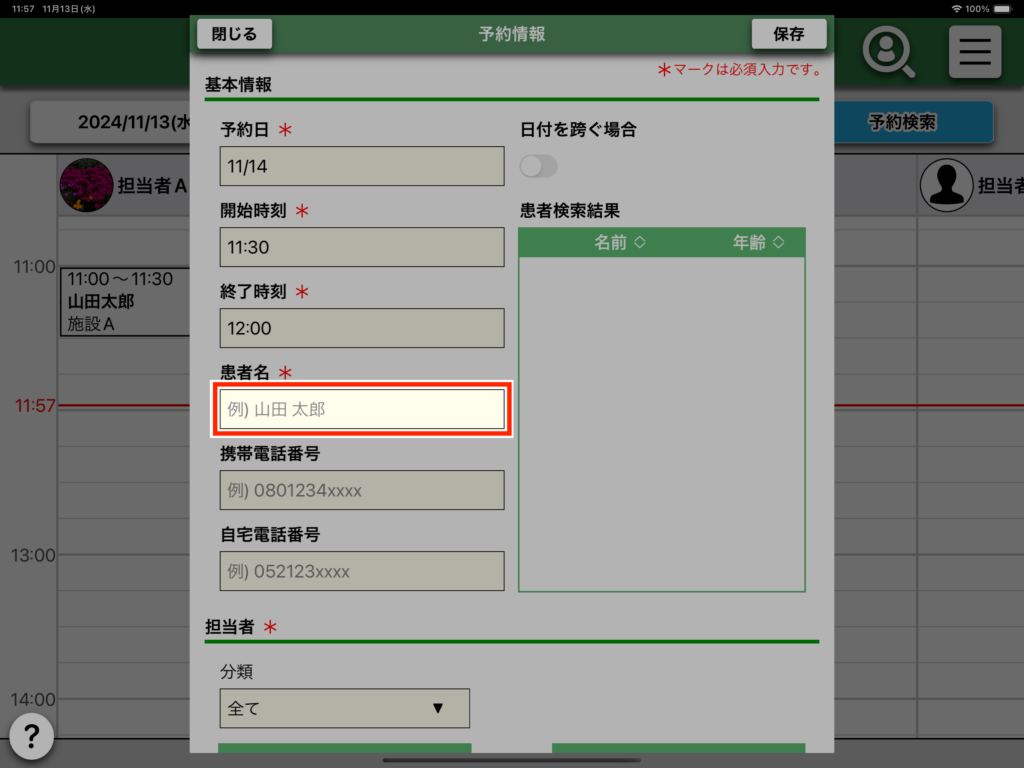The height and width of the screenshot is (768, 1024).
Task: Focus the highlighted 患者名 input field
Action: pos(362,409)
